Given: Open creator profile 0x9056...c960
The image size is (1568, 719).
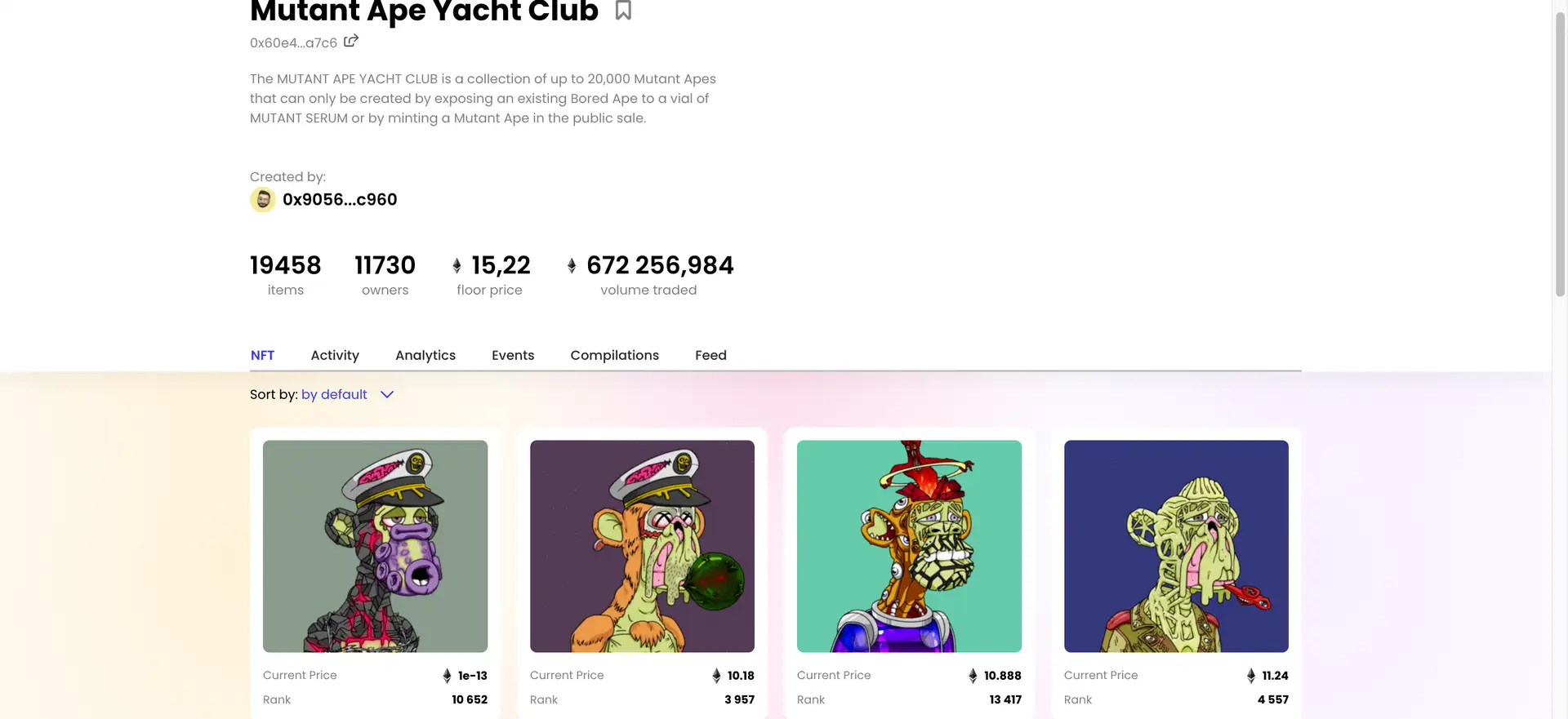Looking at the screenshot, I should tap(340, 200).
